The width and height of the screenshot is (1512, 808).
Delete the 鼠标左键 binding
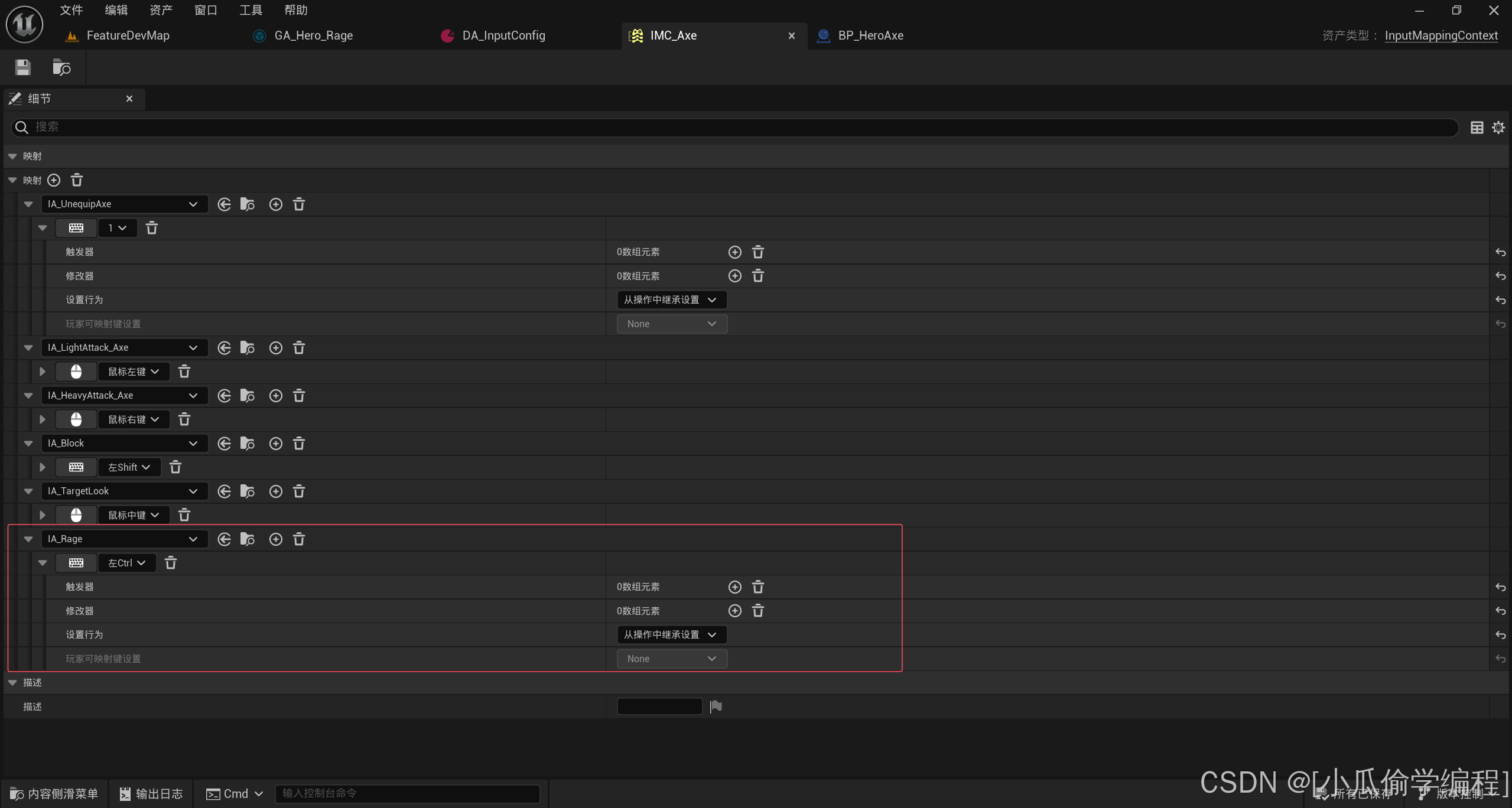(184, 372)
